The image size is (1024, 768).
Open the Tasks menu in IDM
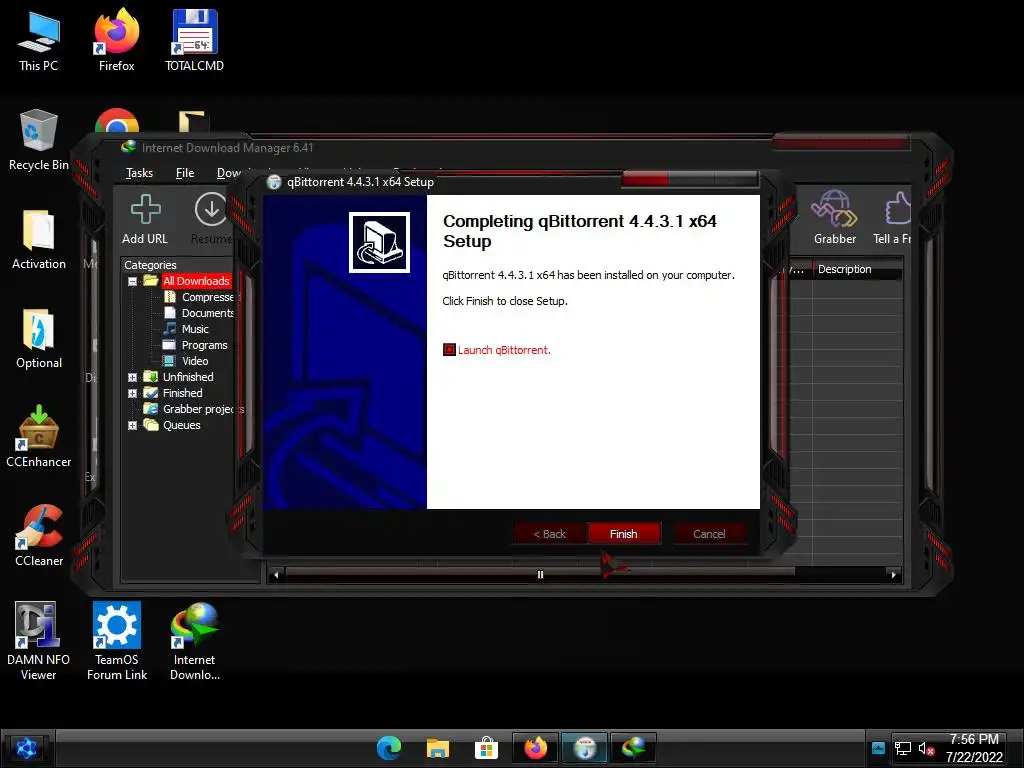point(139,173)
